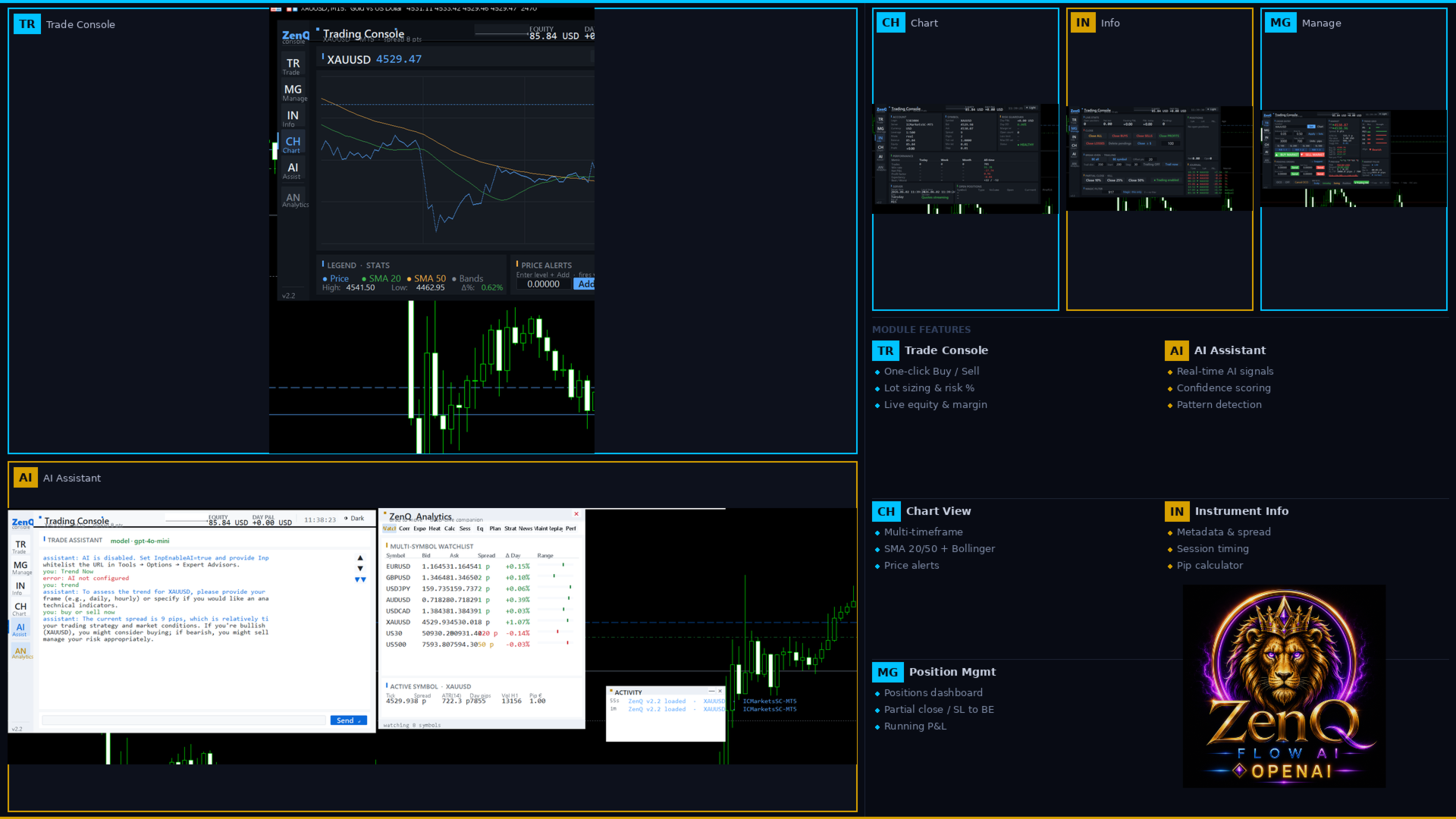Click the AI badge of AI Assistant panel header

26,478
